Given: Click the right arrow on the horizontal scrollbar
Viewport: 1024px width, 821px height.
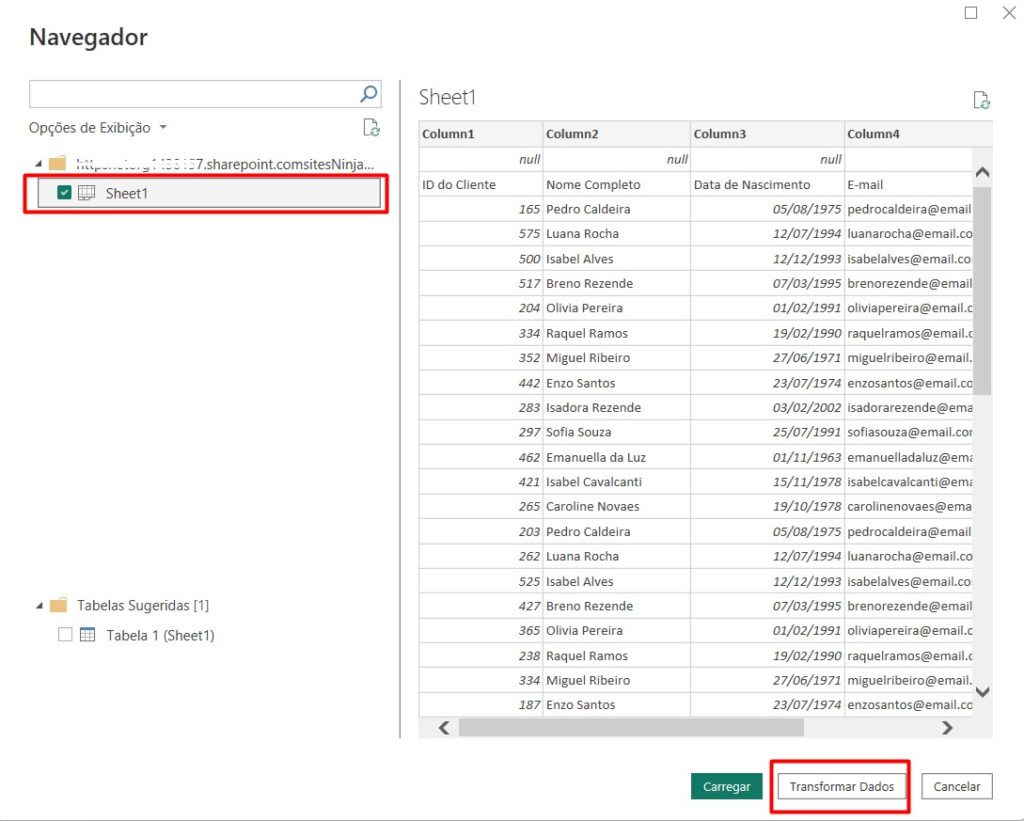Looking at the screenshot, I should point(946,728).
